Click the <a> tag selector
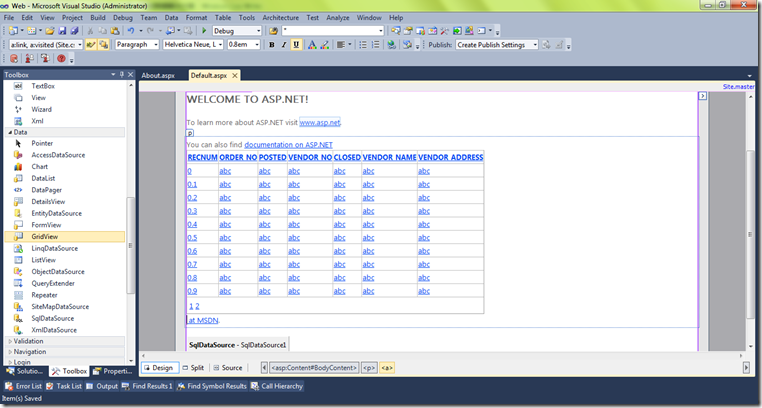762x408 pixels. pyautogui.click(x=387, y=368)
